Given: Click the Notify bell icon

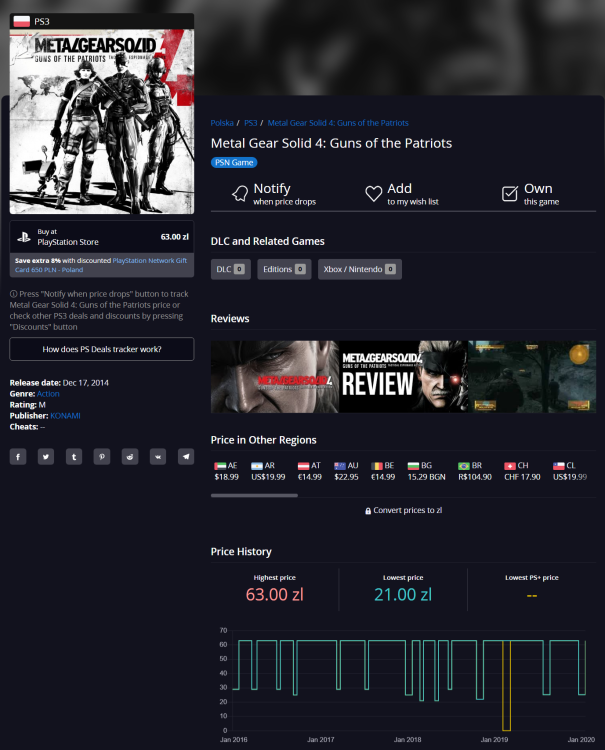Looking at the screenshot, I should [x=240, y=193].
